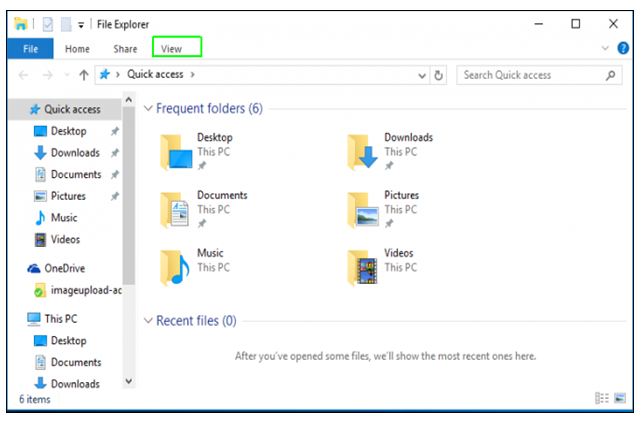Click the 6 items status text
Image resolution: width=641 pixels, height=424 pixels.
35,399
